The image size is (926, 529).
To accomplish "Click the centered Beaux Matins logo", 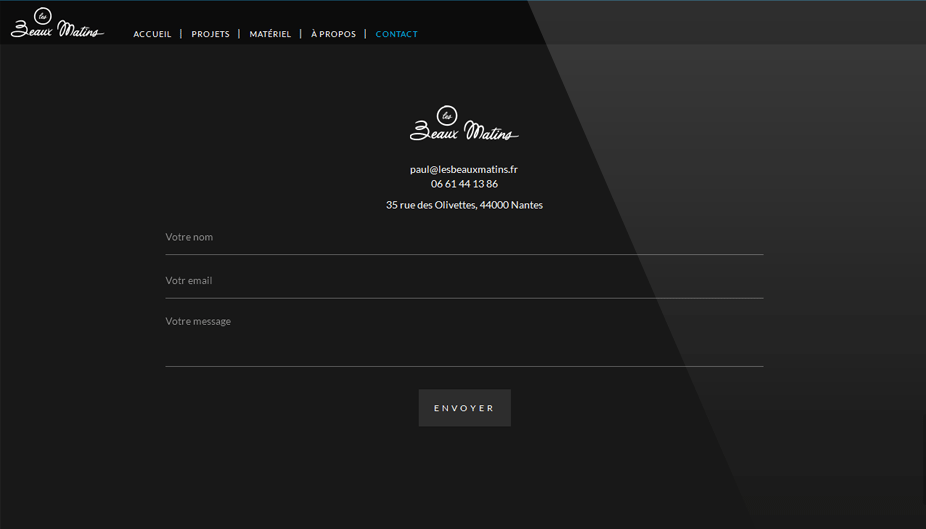I will coord(464,123).
